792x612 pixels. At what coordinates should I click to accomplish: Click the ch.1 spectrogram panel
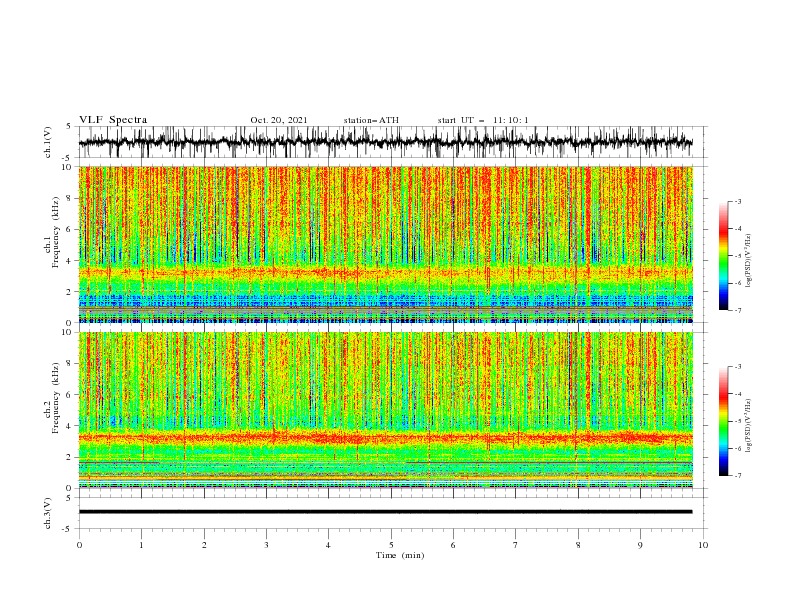tap(386, 244)
